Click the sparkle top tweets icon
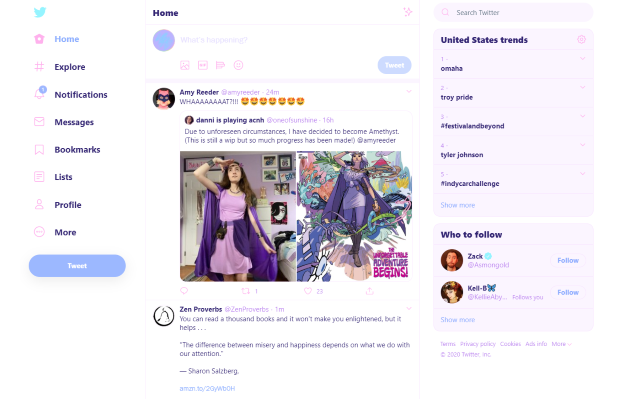The height and width of the screenshot is (399, 626). [408, 12]
